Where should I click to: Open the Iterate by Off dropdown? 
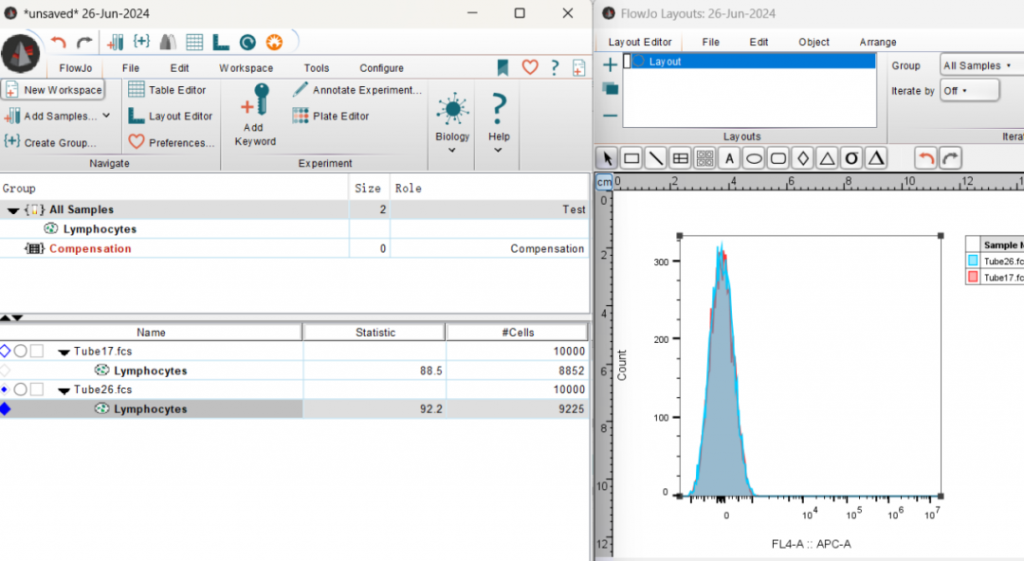pos(969,90)
